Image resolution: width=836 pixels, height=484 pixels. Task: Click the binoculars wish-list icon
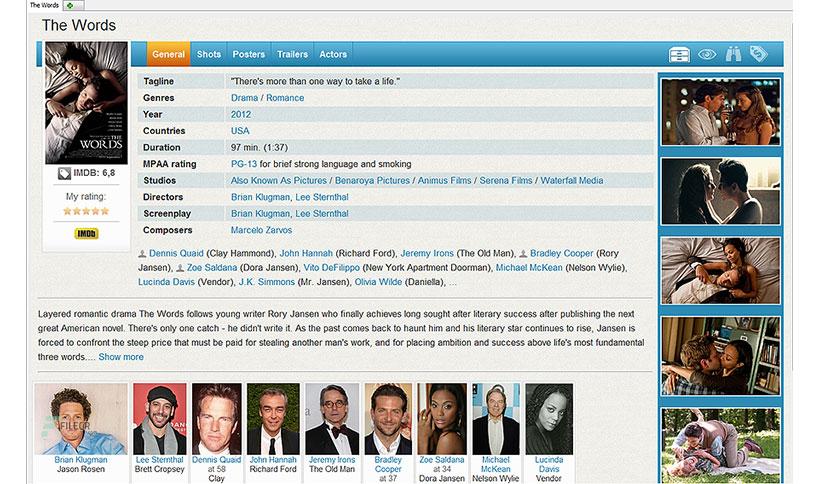[x=734, y=54]
